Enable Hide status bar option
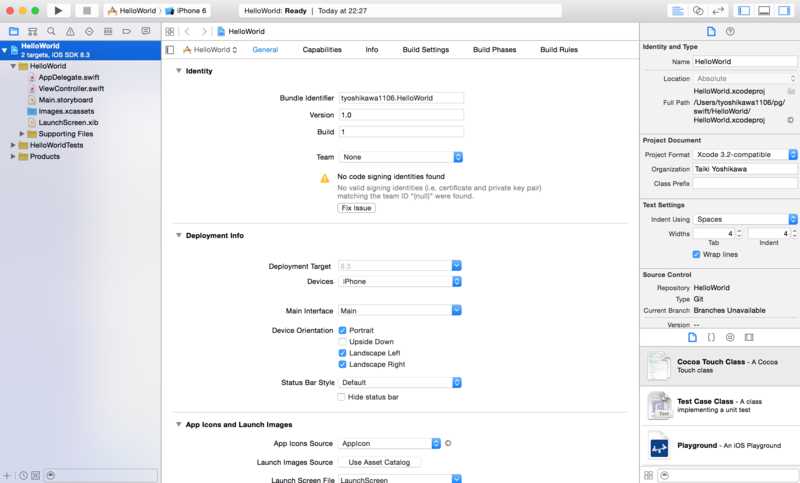Viewport: 800px width, 483px height. [x=341, y=397]
